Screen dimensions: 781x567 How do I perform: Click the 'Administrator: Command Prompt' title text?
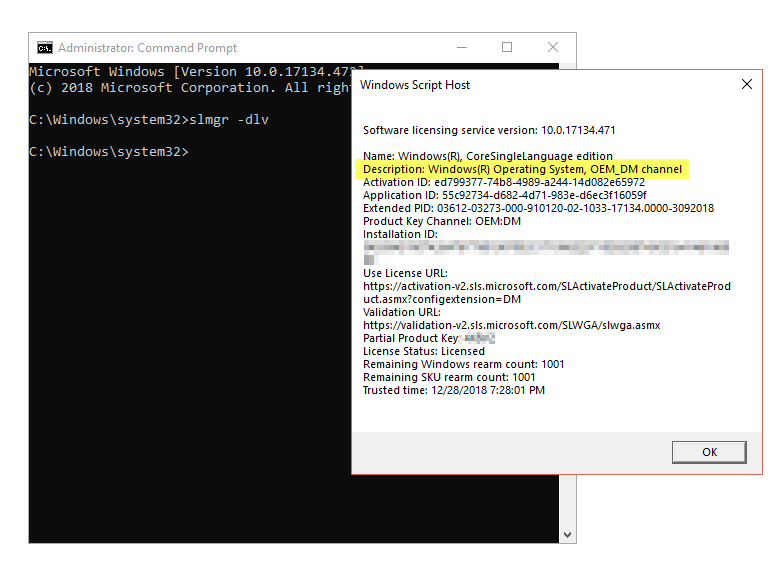tap(147, 48)
